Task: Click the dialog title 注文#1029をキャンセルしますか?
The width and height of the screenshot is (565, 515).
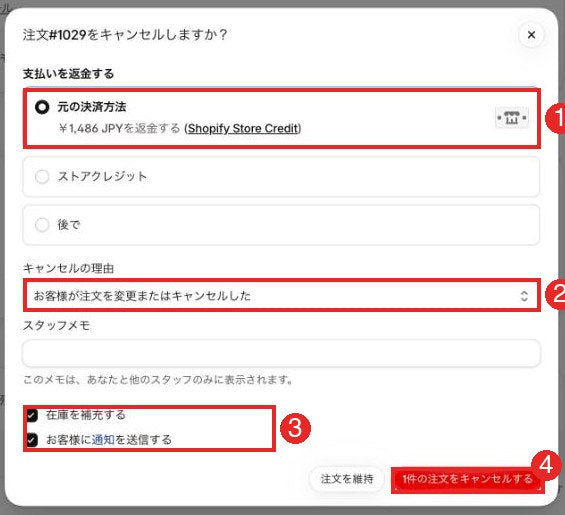Action: coord(125,35)
